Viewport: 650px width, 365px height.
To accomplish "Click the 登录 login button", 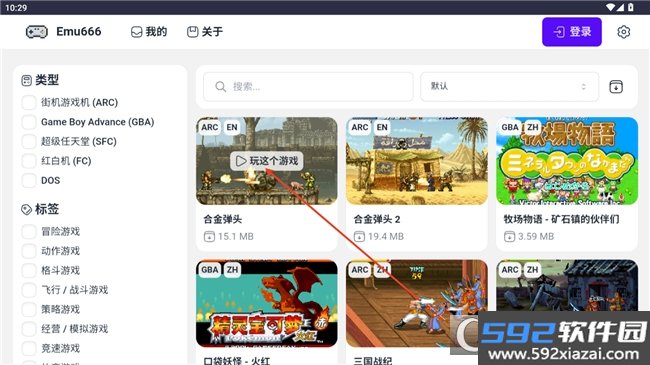I will click(x=572, y=32).
